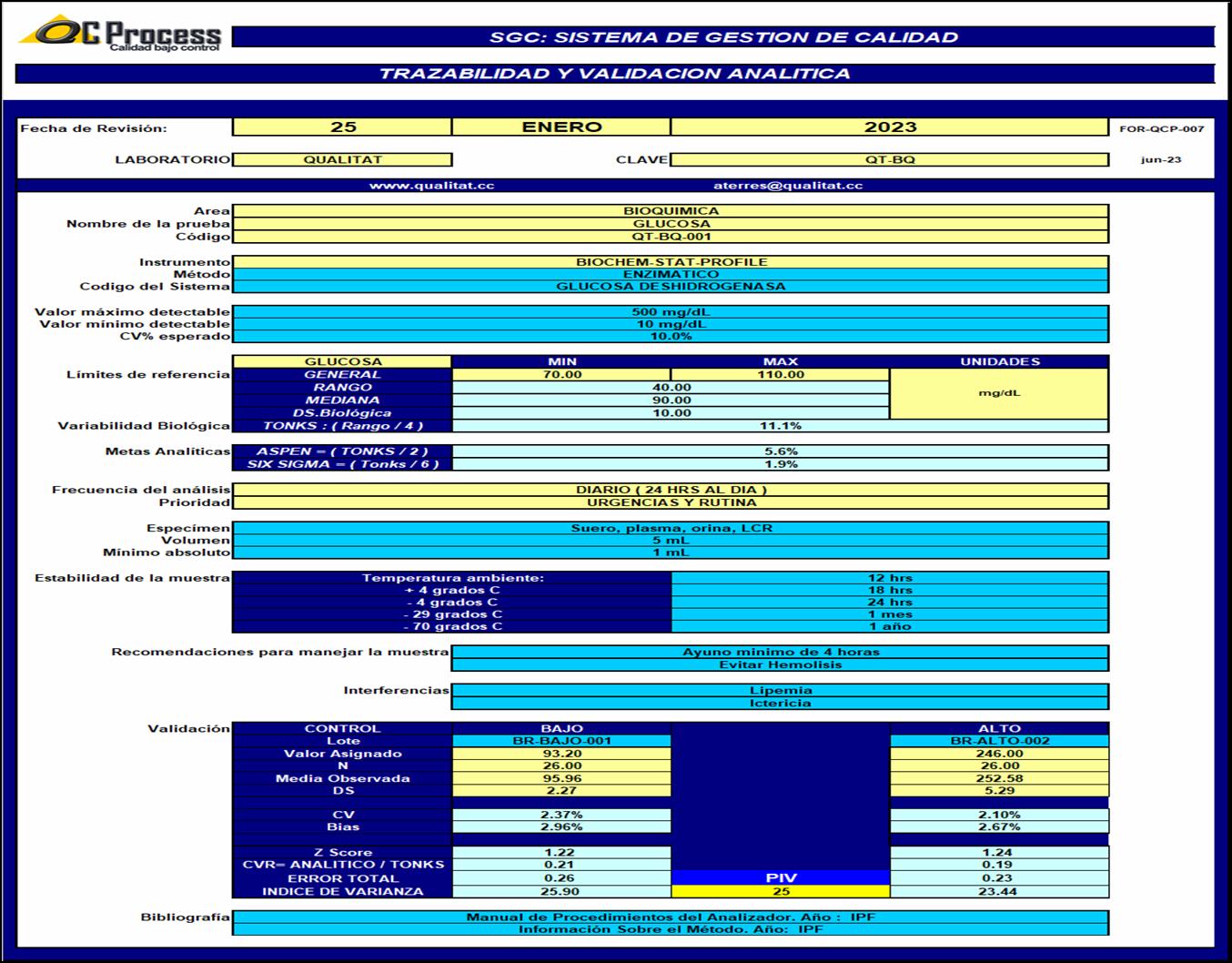Click bibliography "Información Sobre el Método"
The height and width of the screenshot is (963, 1232).
pos(671,929)
